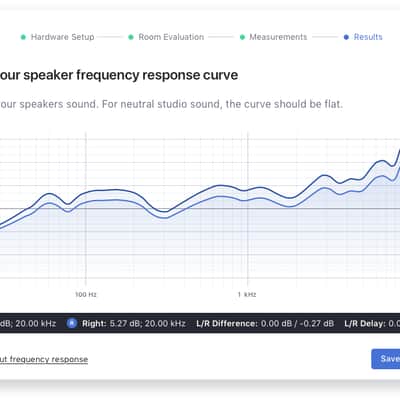The width and height of the screenshot is (400, 400).
Task: Click the L/R Difference reading
Action: (x=265, y=323)
